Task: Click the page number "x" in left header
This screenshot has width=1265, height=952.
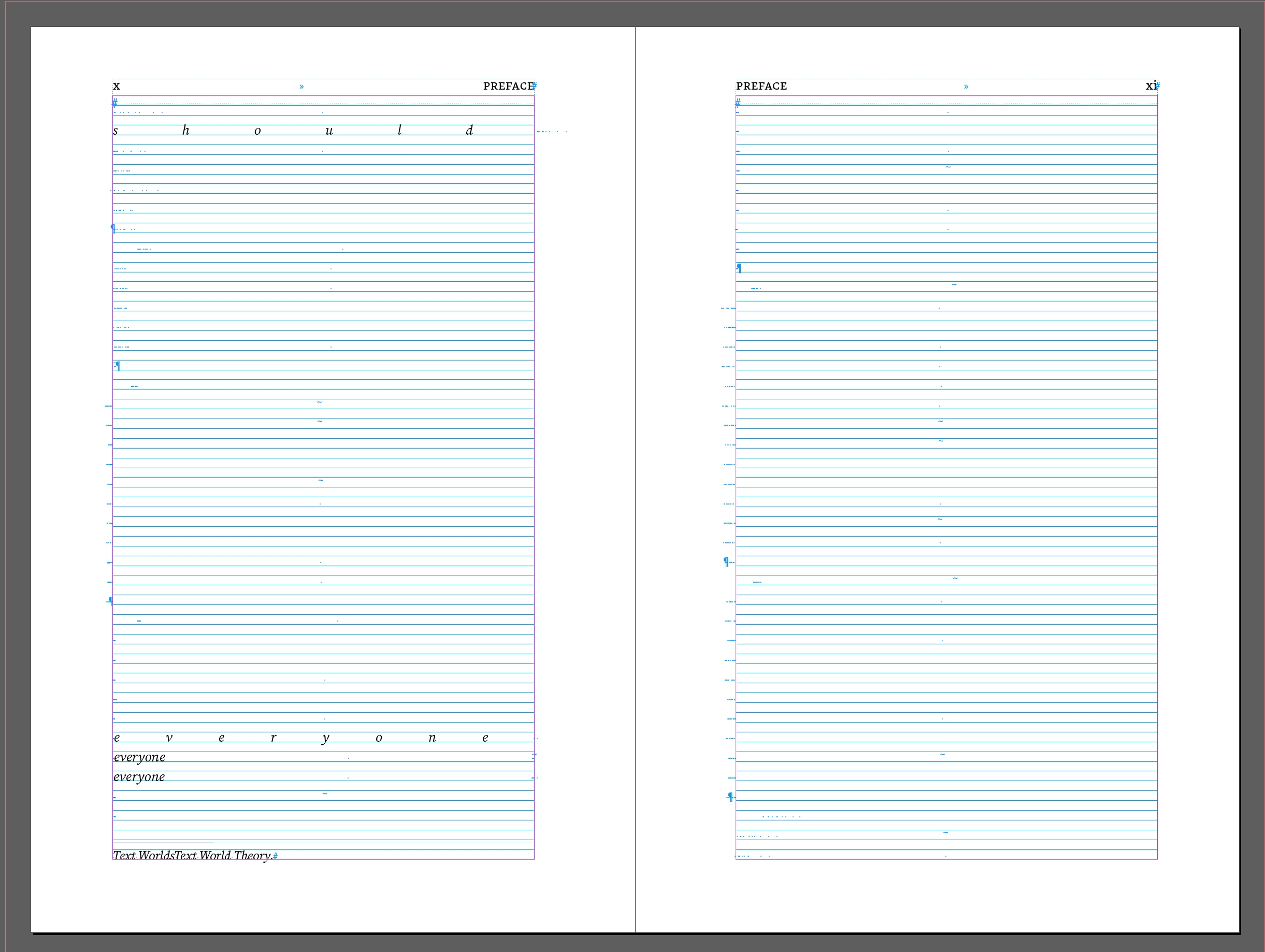Action: coord(117,86)
